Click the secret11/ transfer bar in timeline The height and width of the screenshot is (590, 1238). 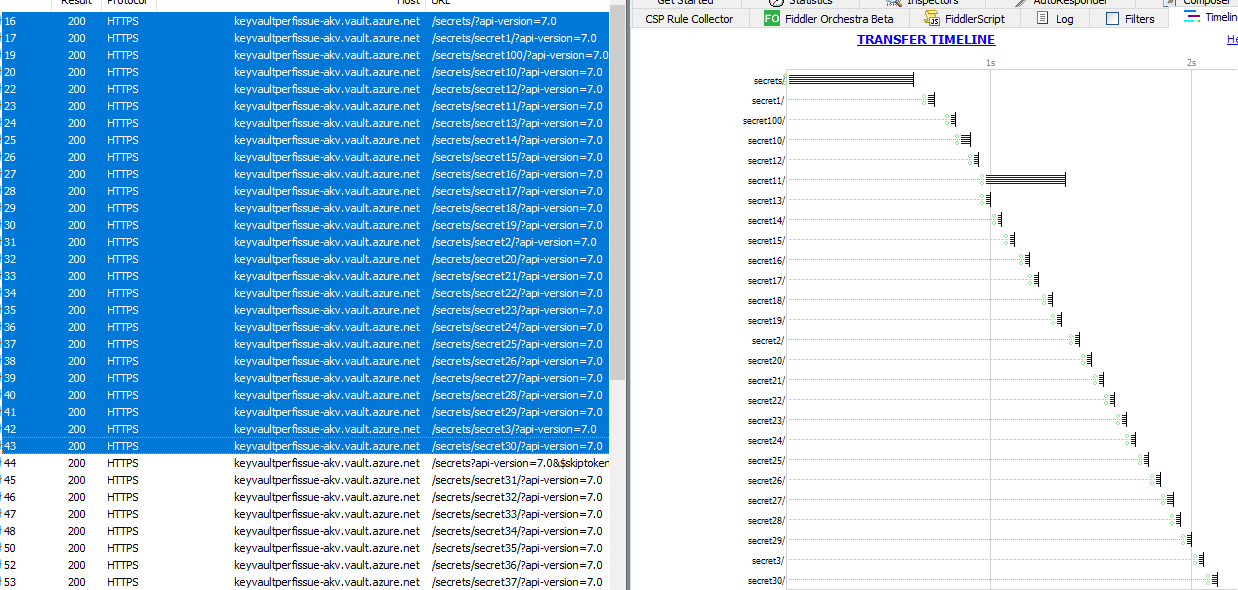[1025, 180]
